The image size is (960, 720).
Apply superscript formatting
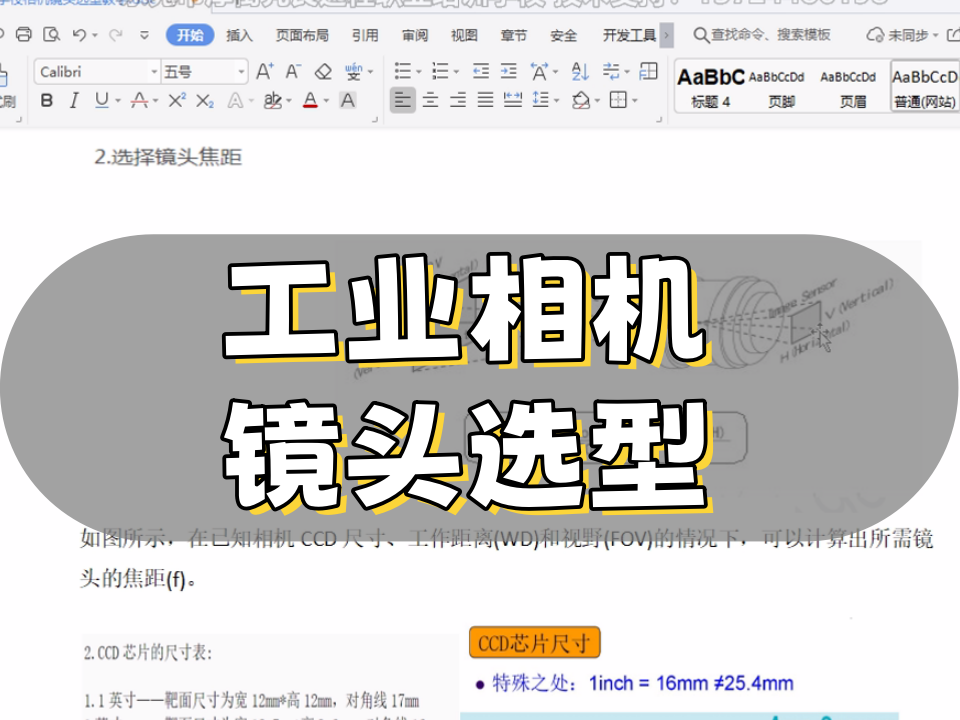177,100
